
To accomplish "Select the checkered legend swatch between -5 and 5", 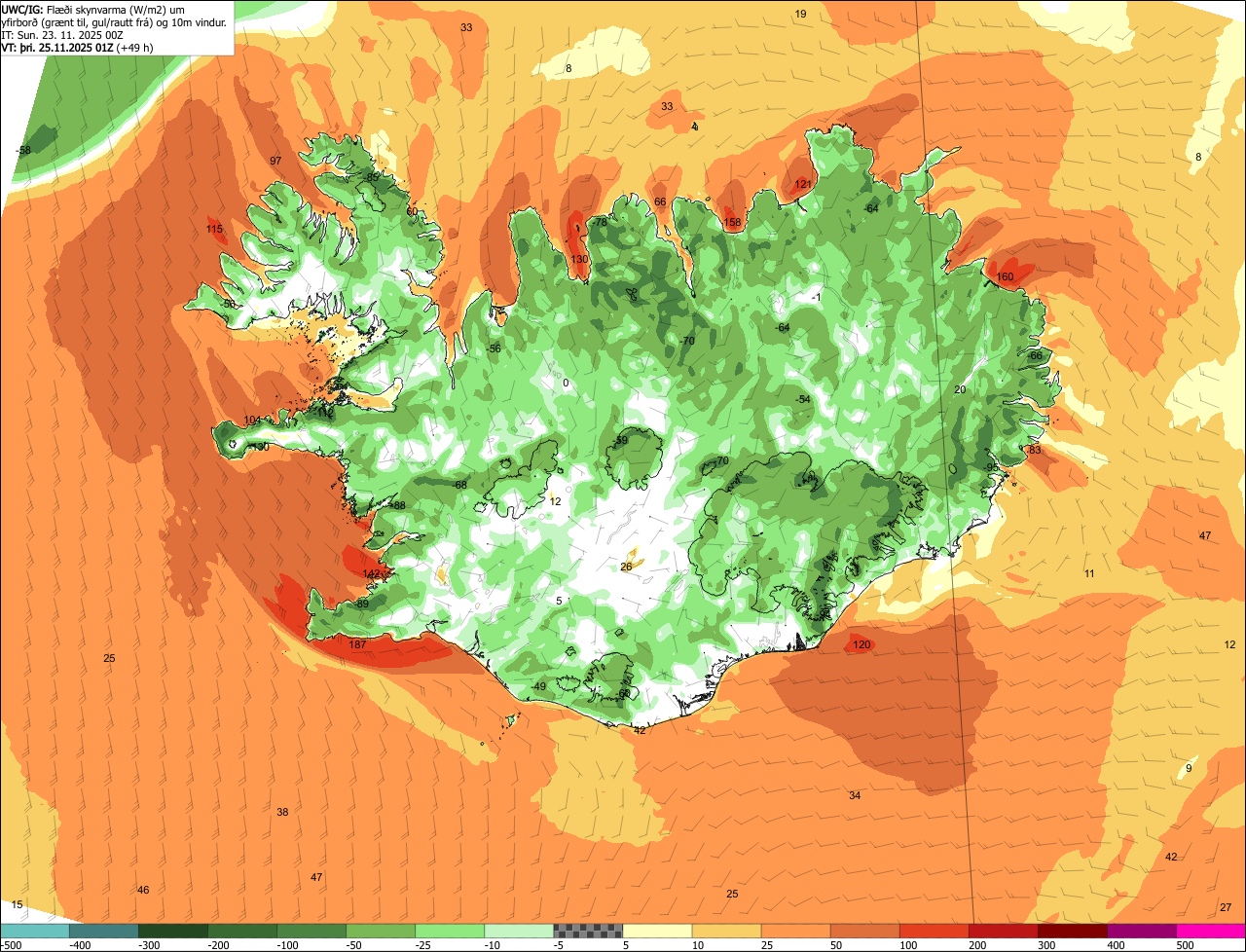I will tap(587, 931).
